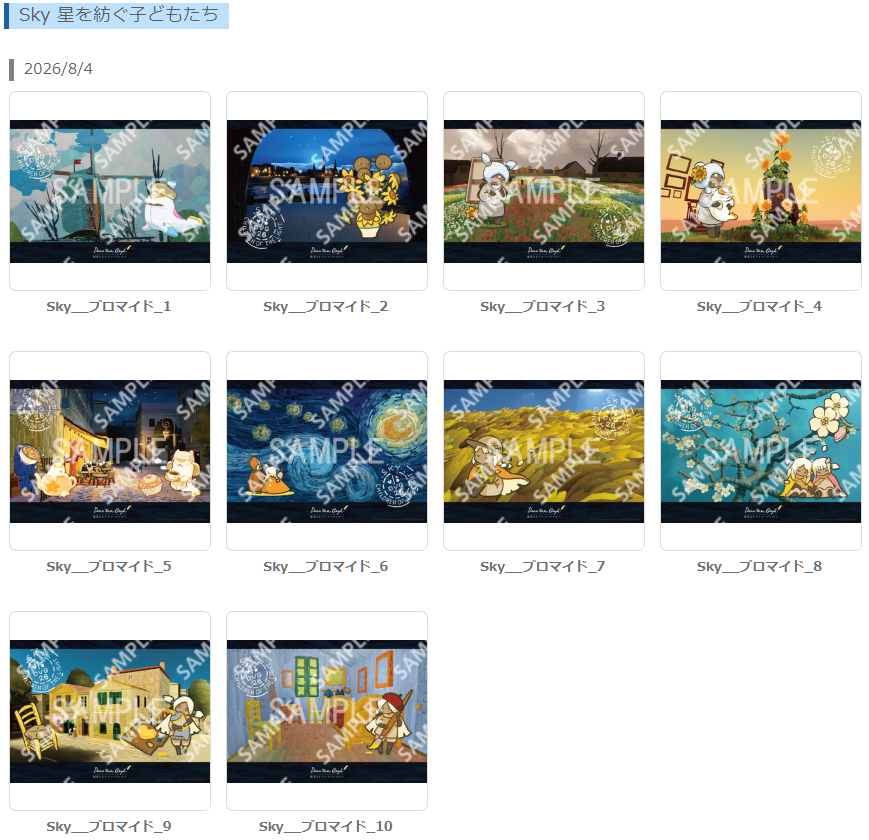Open the Sky_ブロマイド_1 windmill thumbnail
Screen dimensions: 869x840
click(x=110, y=191)
